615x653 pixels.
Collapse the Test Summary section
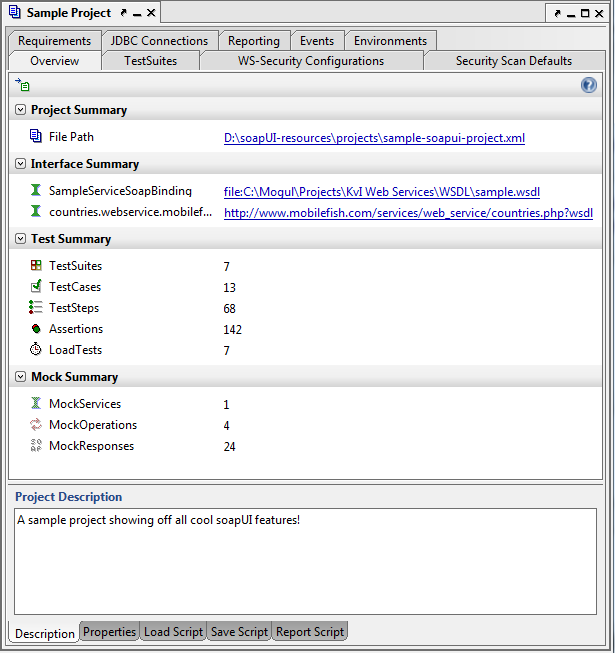20,239
